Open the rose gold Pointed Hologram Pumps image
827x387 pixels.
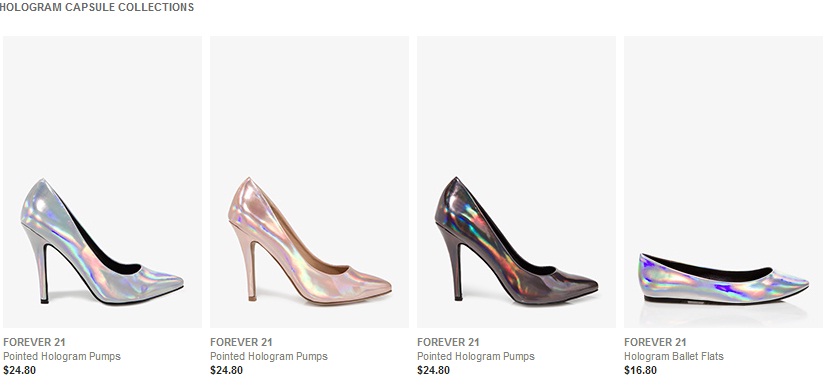[x=309, y=182]
